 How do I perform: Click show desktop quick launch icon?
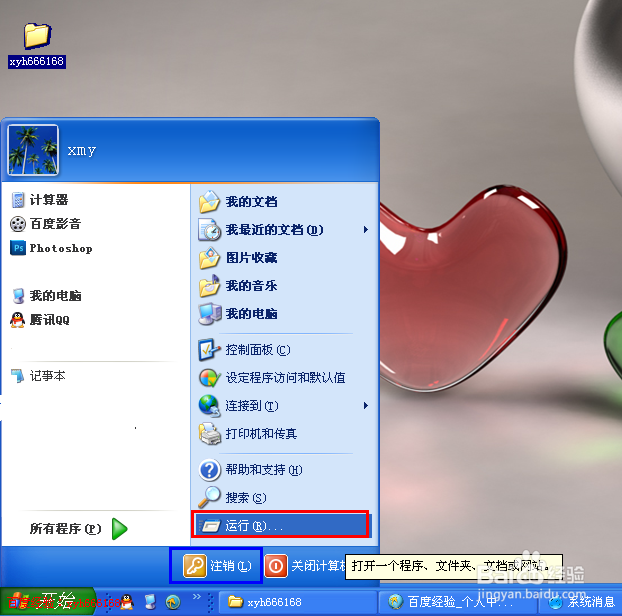(x=150, y=602)
